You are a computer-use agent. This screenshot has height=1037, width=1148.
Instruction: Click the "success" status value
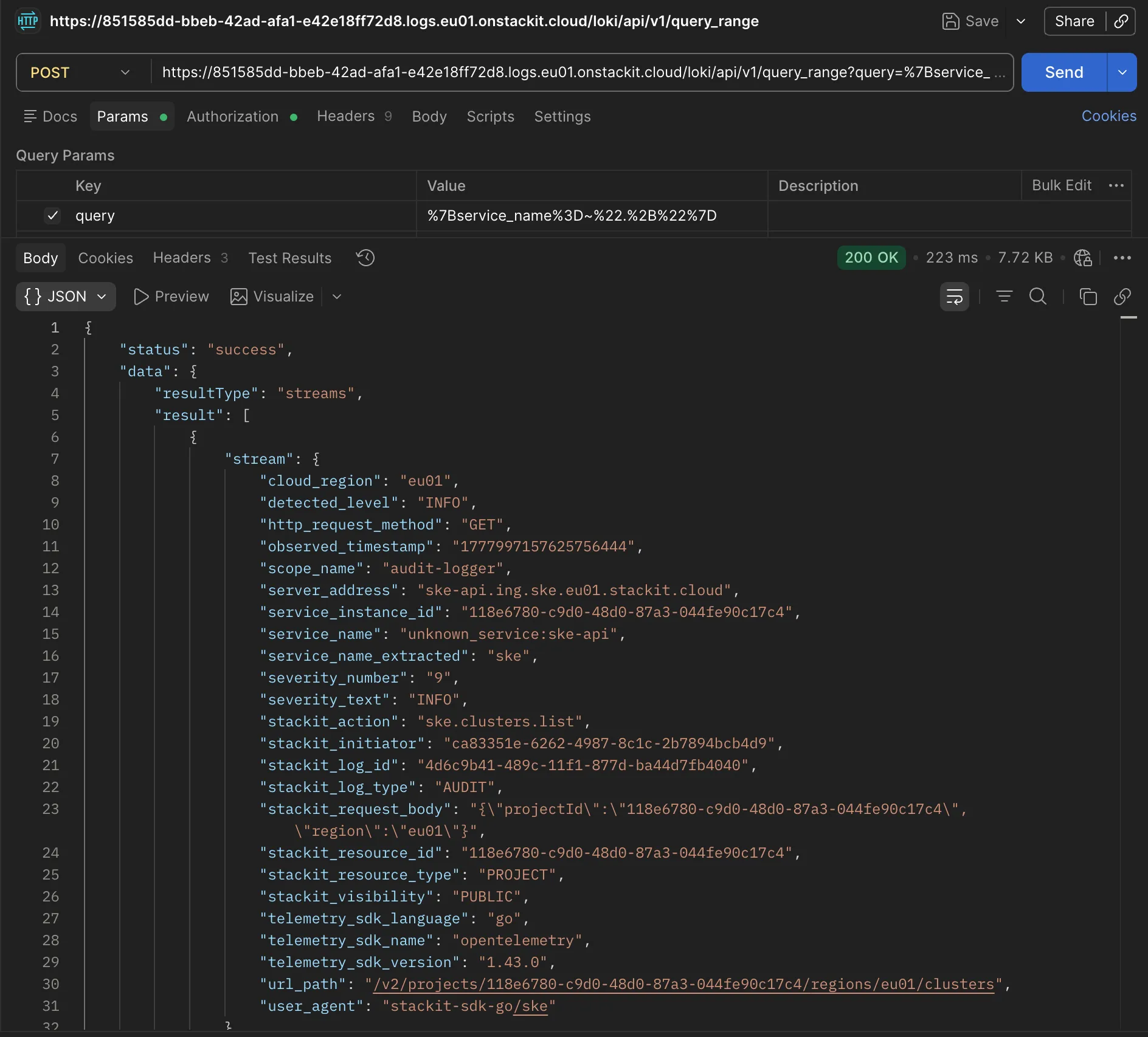[246, 350]
